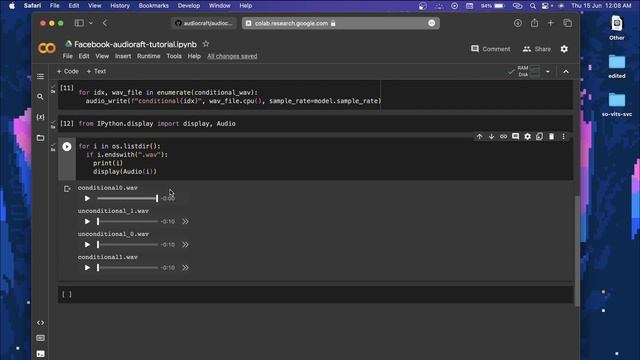This screenshot has height=360, width=640.
Task: Open Colab table of contents sidebar icon
Action: pos(40,76)
